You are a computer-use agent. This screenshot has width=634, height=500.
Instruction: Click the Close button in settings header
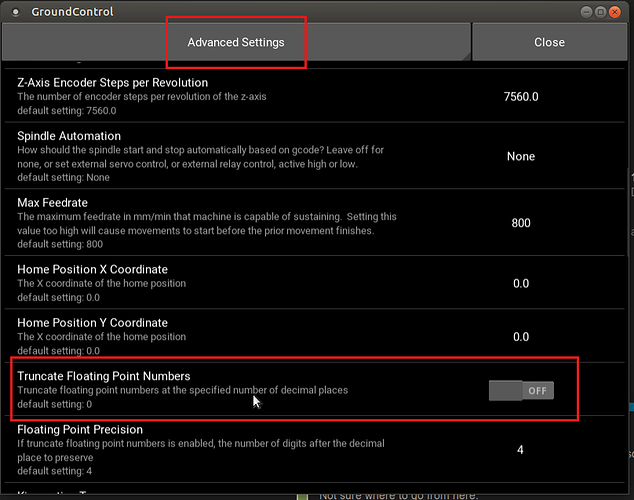click(x=549, y=42)
